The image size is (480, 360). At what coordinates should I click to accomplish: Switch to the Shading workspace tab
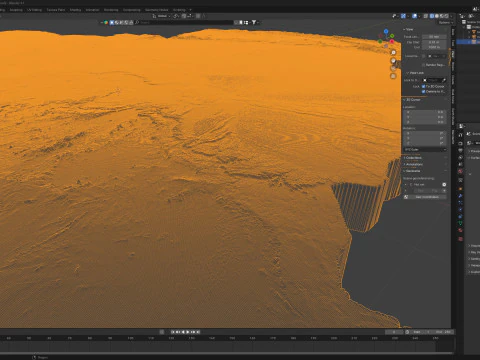click(x=75, y=10)
